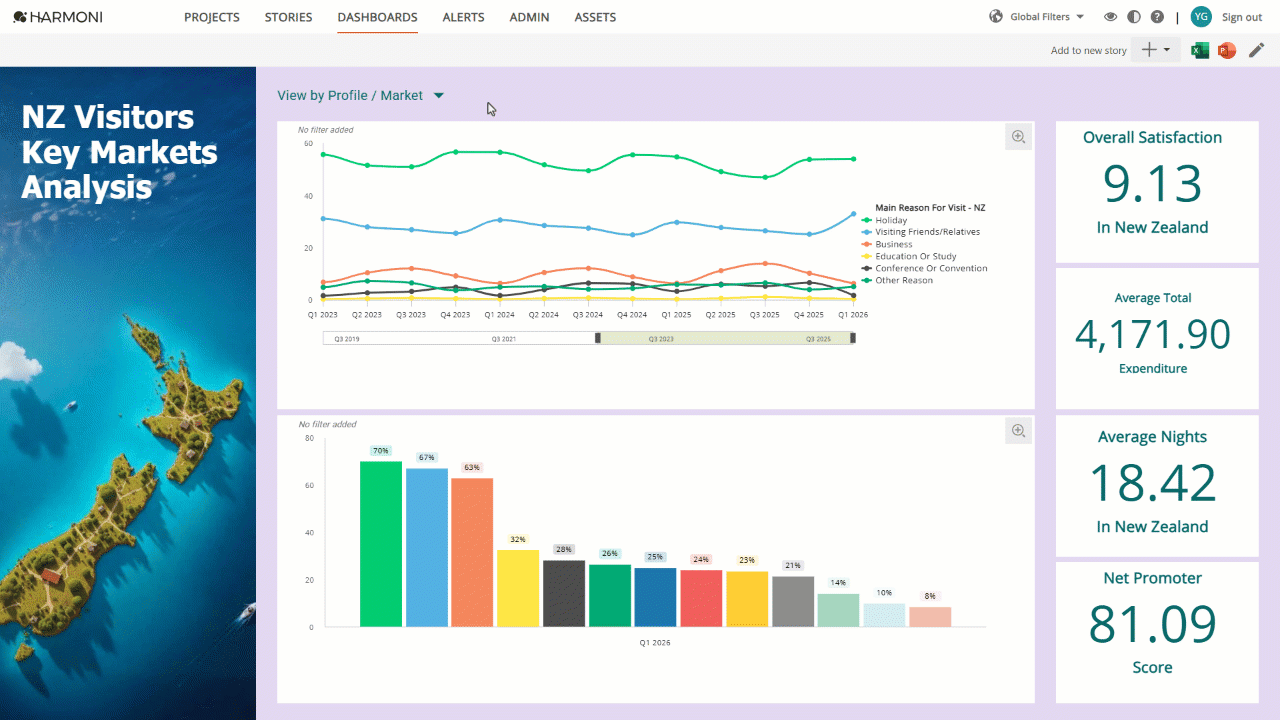This screenshot has height=720, width=1280.
Task: Toggle the Business series in legend
Action: click(886, 244)
